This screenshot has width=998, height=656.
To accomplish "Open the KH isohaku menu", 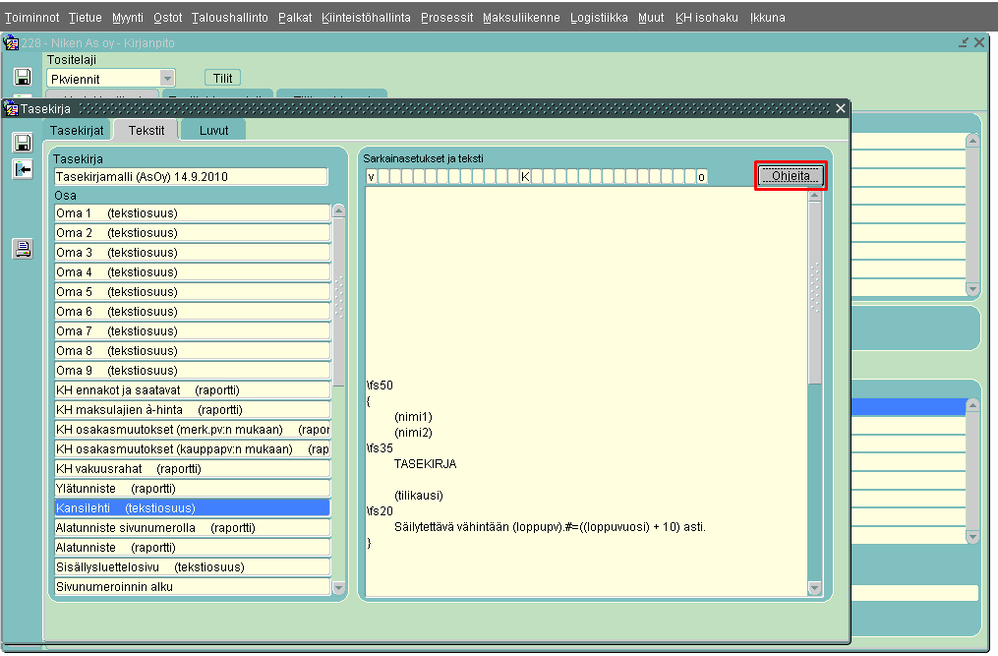I will 707,18.
